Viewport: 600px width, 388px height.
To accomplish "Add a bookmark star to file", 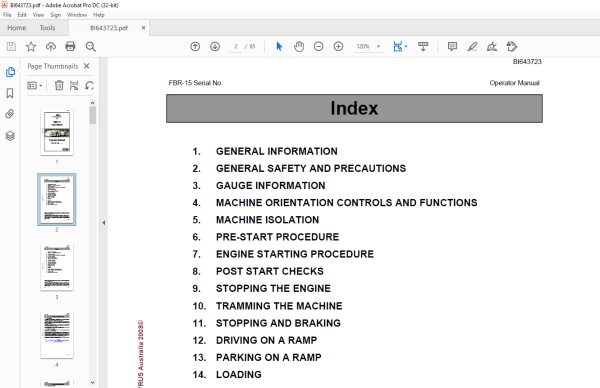I will coord(31,47).
